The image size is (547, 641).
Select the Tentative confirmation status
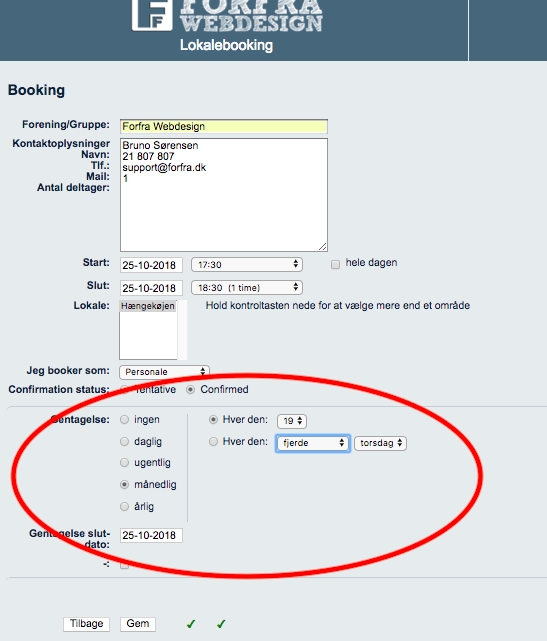point(125,389)
